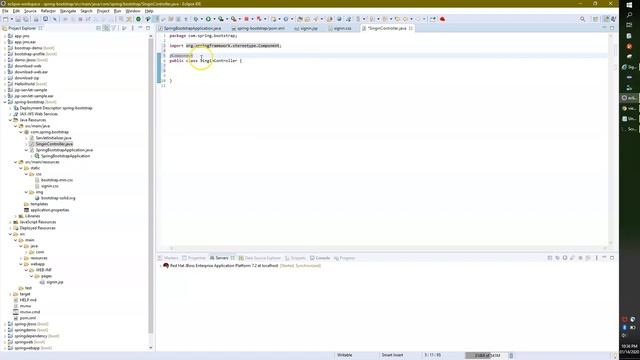Select bootstrap.min.css in the tree
This screenshot has width=640, height=360.
point(57,180)
